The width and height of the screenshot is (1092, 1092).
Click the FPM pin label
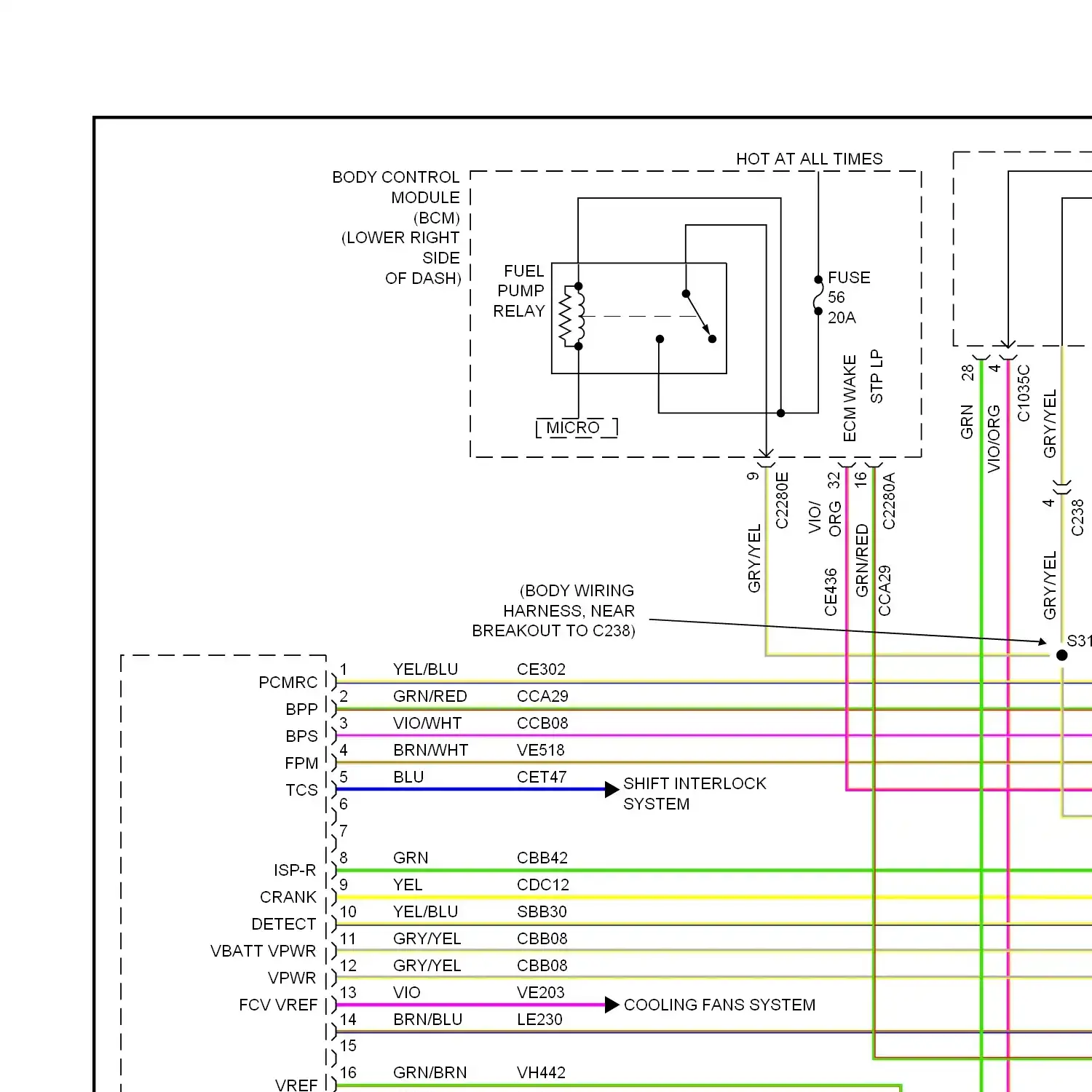[301, 763]
